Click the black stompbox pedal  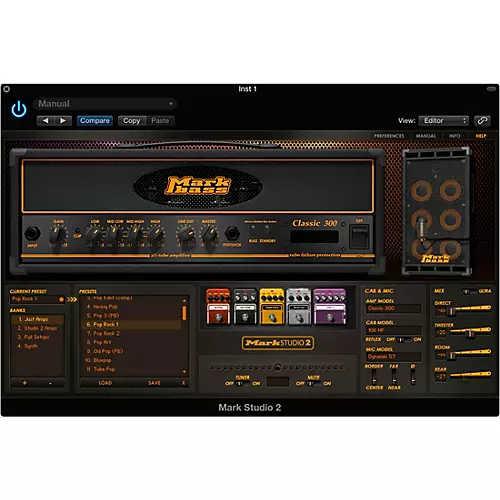(x=245, y=306)
